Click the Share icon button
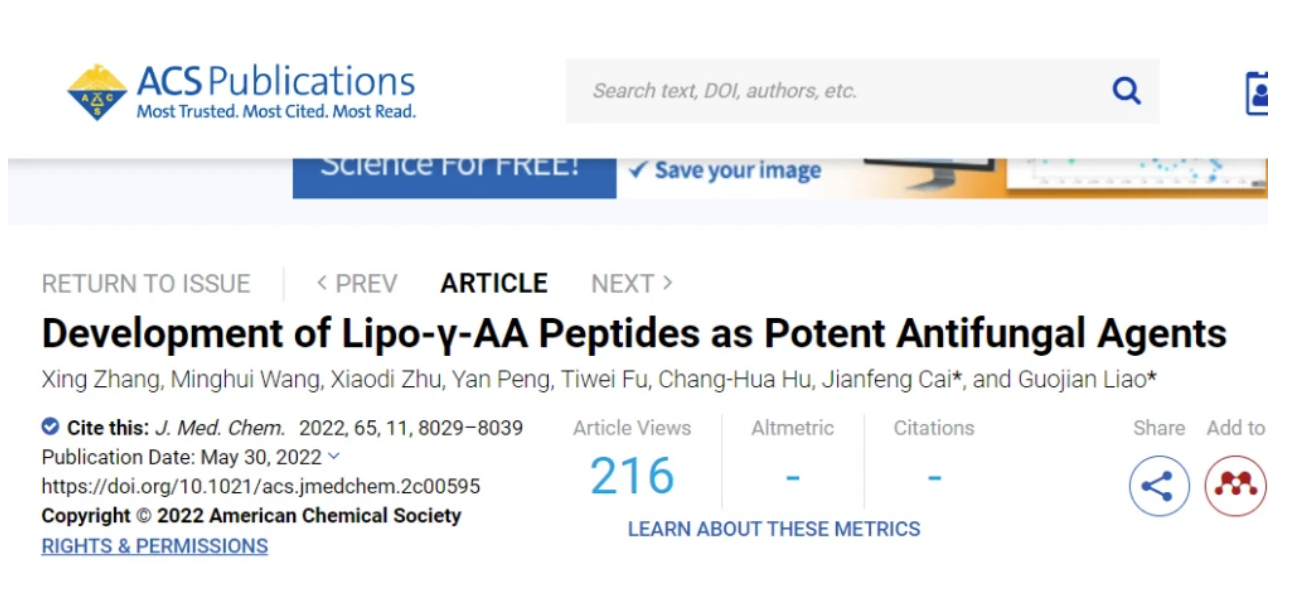Viewport: 1302px width, 608px height. [x=1159, y=487]
